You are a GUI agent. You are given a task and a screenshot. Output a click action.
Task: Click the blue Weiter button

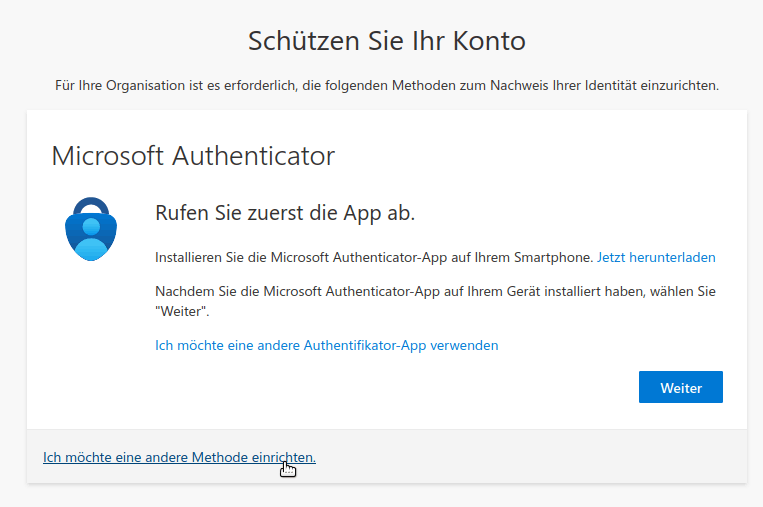(680, 387)
